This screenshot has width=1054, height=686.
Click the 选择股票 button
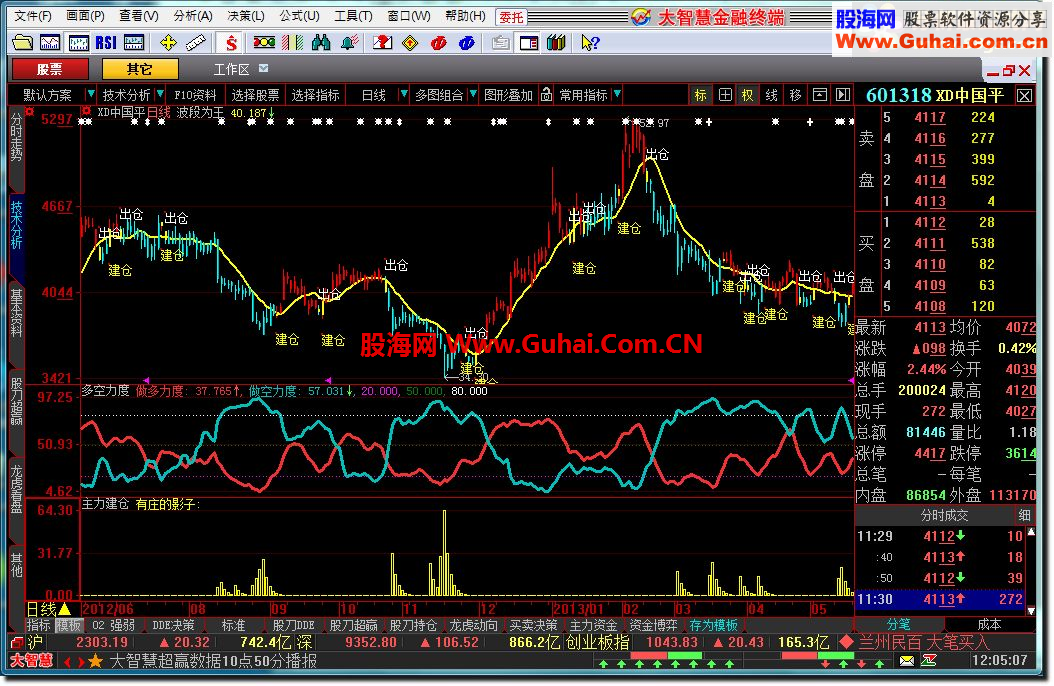click(x=255, y=95)
